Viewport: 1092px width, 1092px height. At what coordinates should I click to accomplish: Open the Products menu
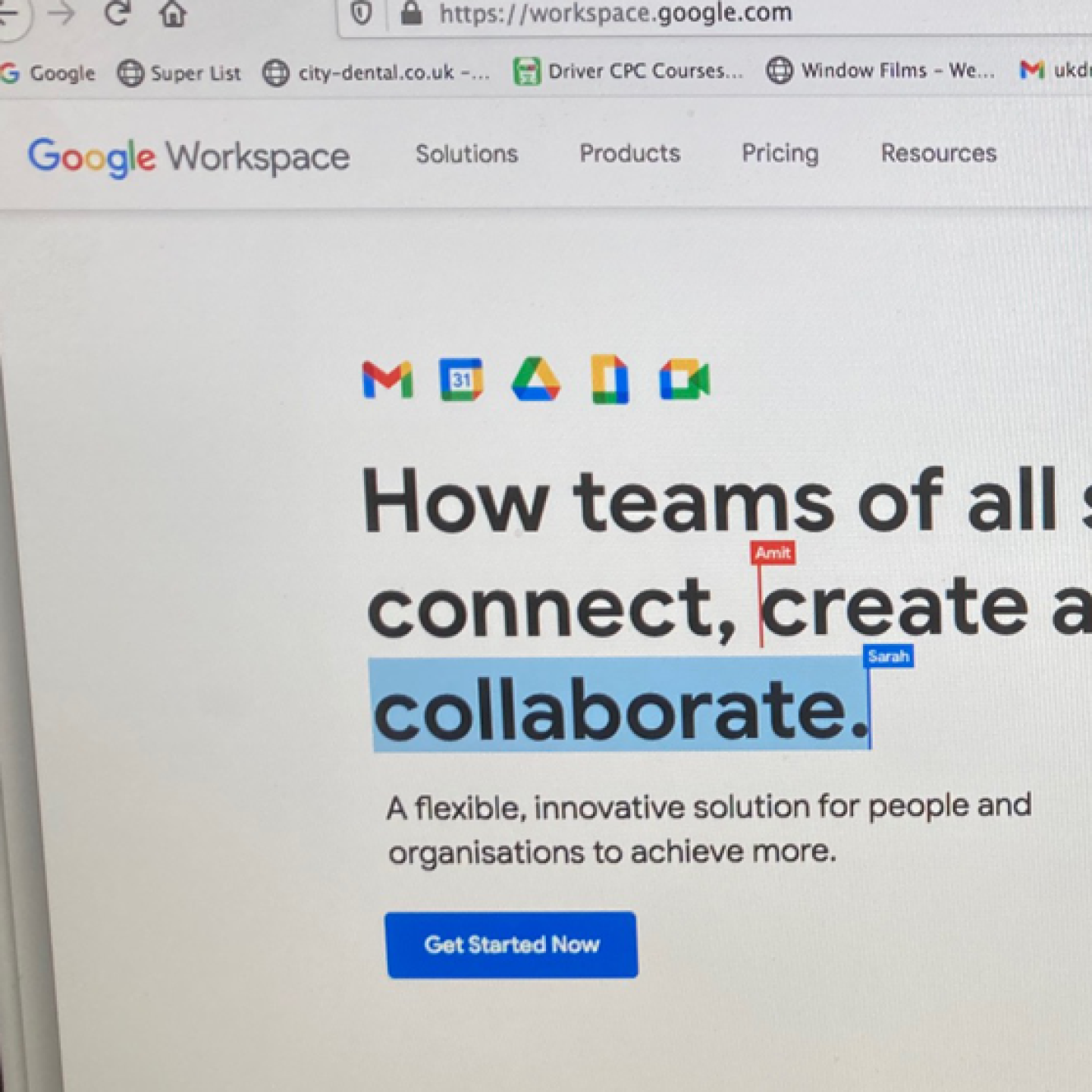coord(629,153)
